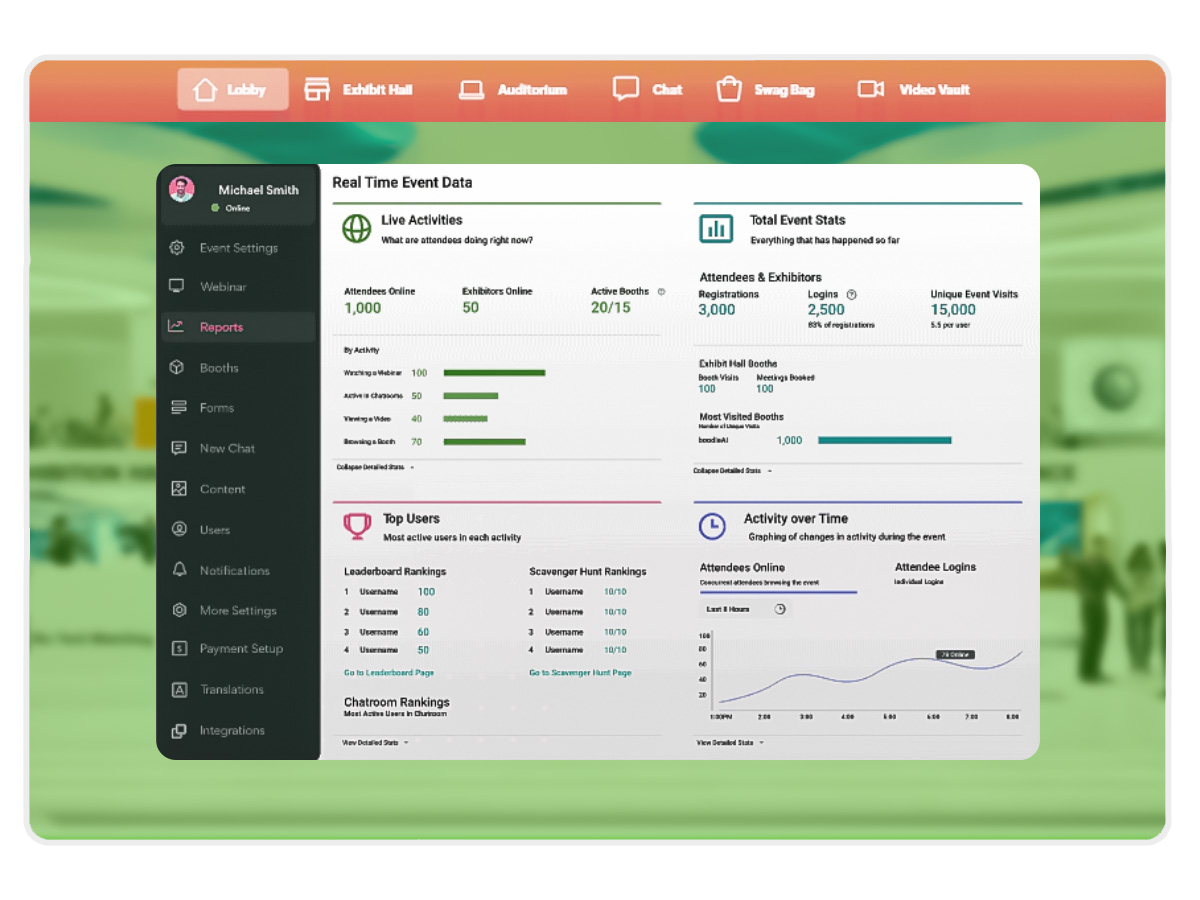Click the Video Vault camera icon
Image resolution: width=1200 pixels, height=900 pixels.
point(870,90)
